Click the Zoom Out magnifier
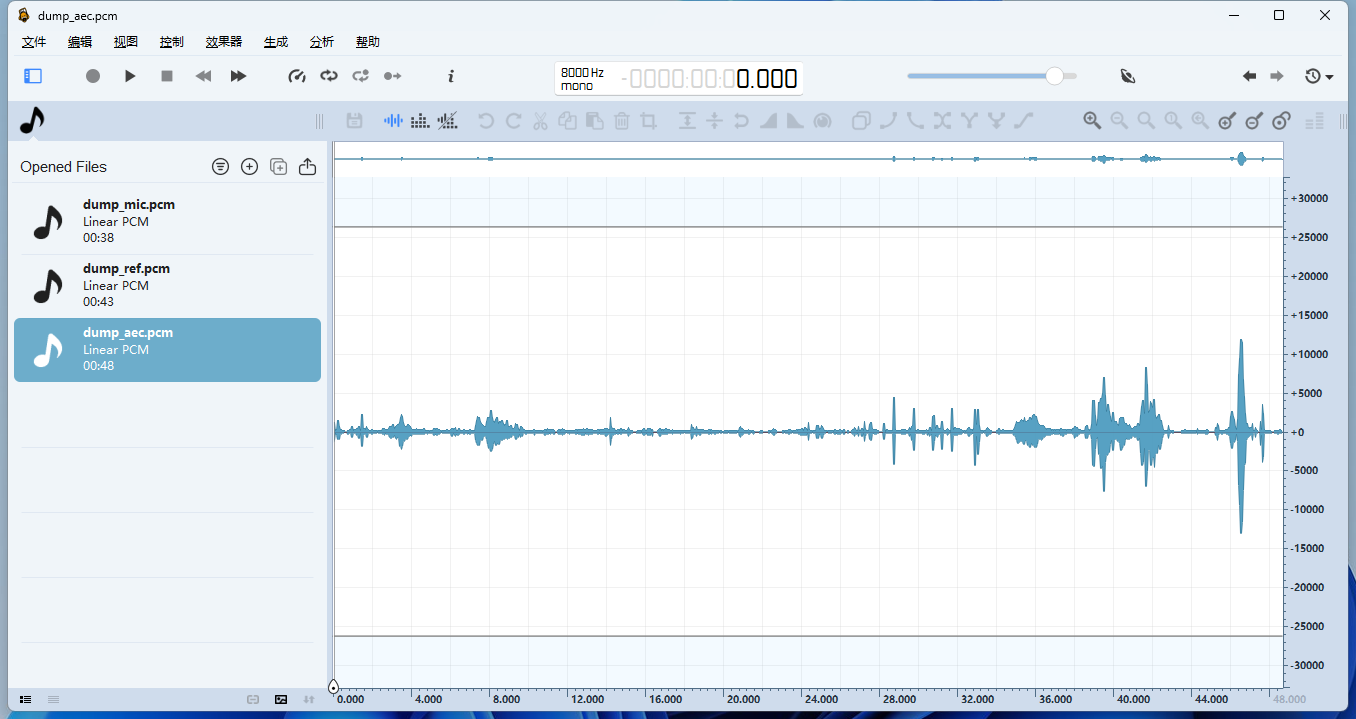The image size is (1356, 719). 1119,121
